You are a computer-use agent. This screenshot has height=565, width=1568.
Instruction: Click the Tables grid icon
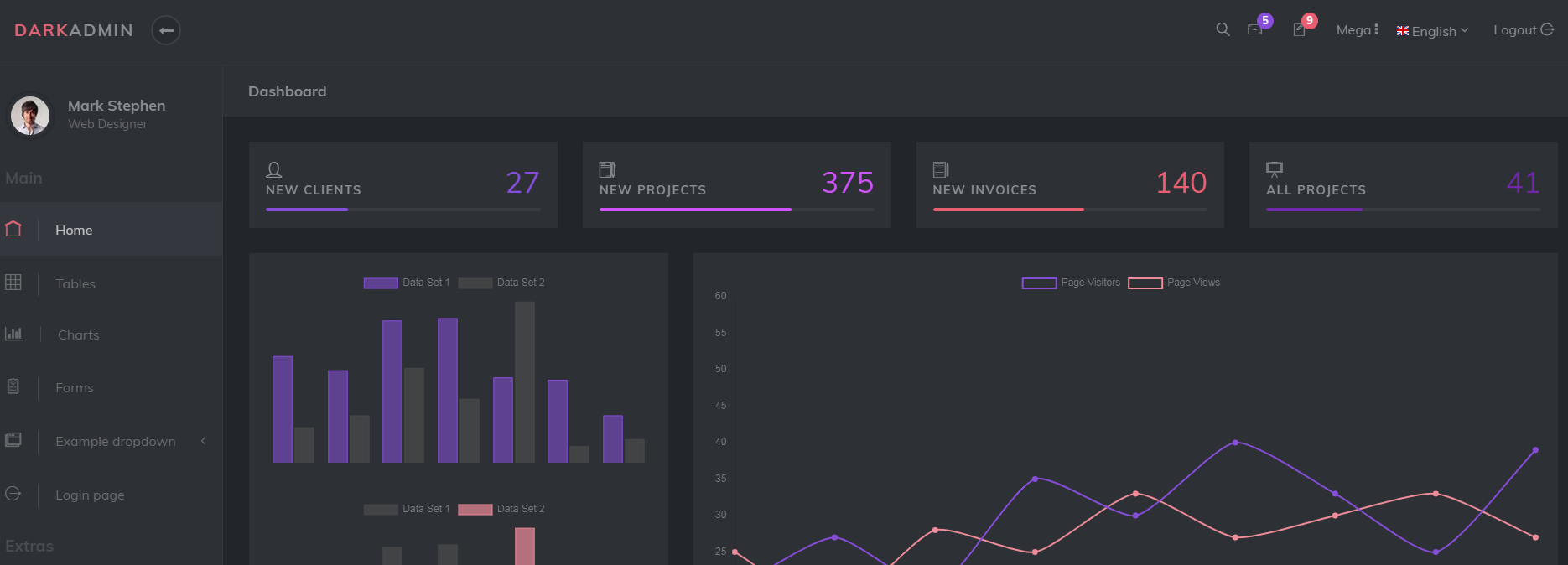[13, 282]
